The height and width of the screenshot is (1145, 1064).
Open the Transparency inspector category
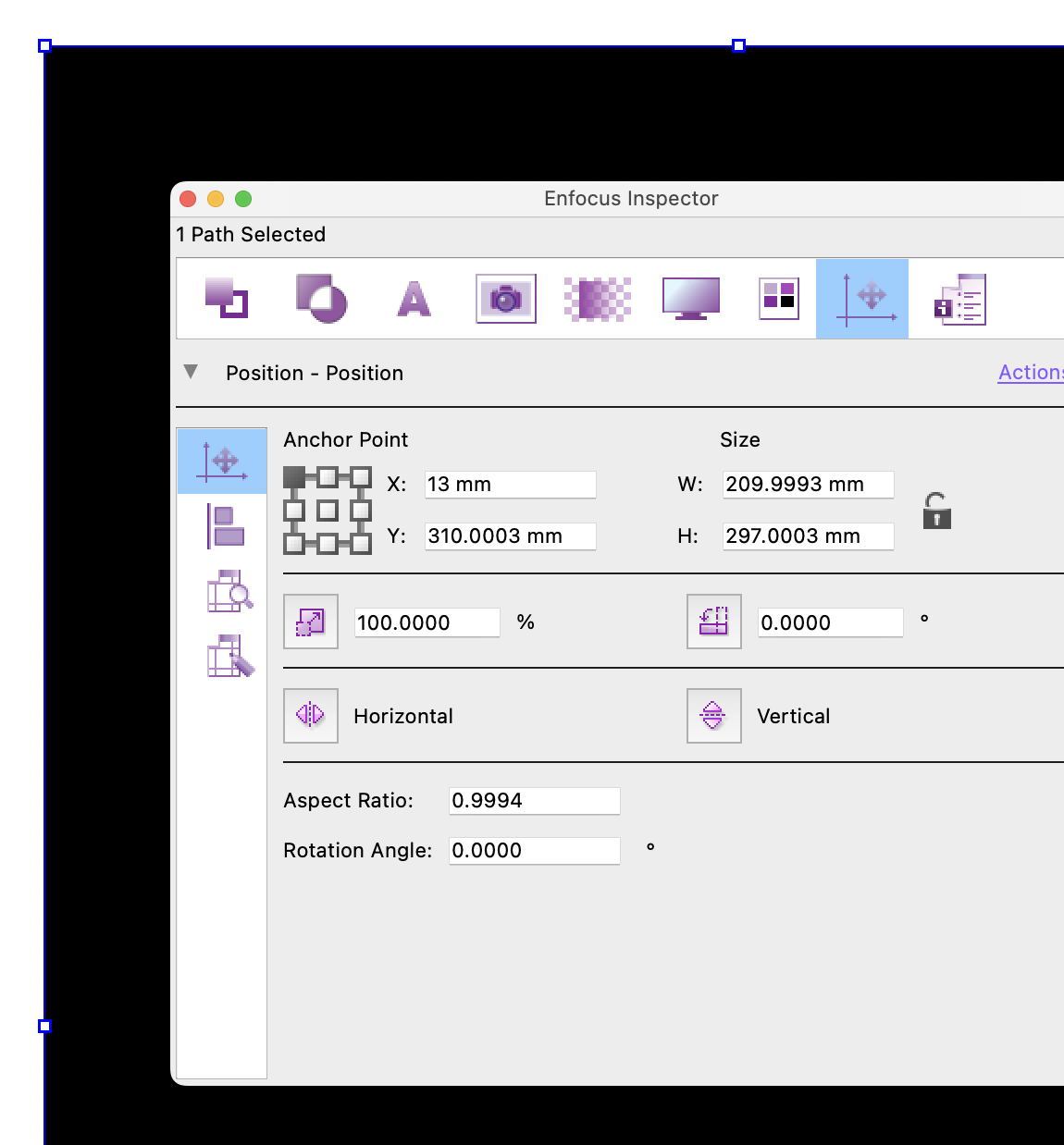pyautogui.click(x=321, y=299)
